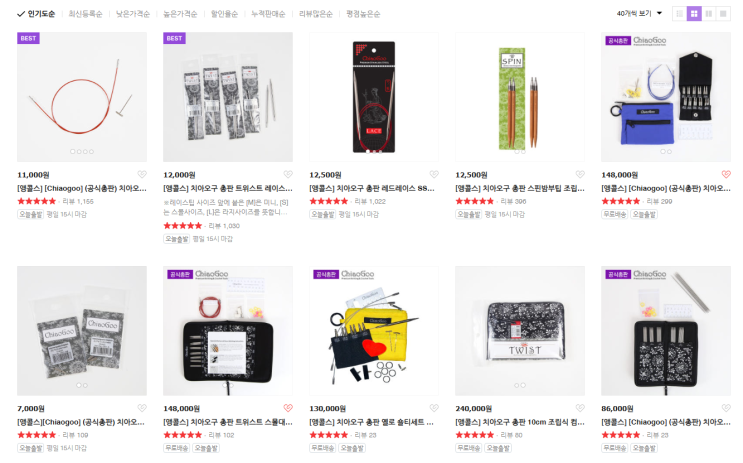Add 130,000원 yellow set to wishlist
Screen dimensions: 743x463
click(x=434, y=408)
